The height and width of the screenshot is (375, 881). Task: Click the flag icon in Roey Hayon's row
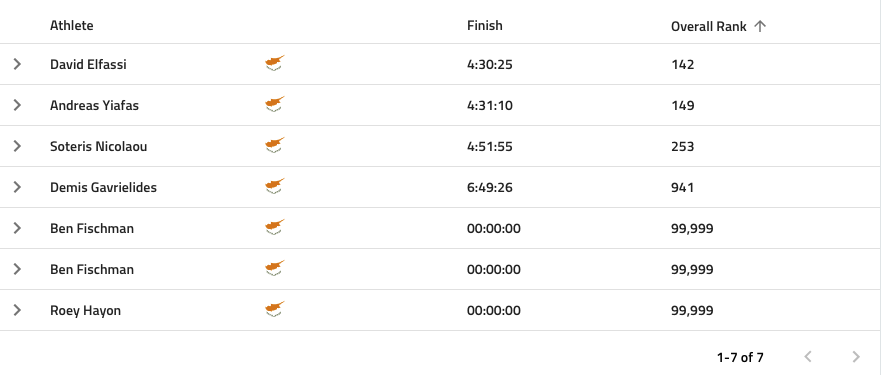275,310
